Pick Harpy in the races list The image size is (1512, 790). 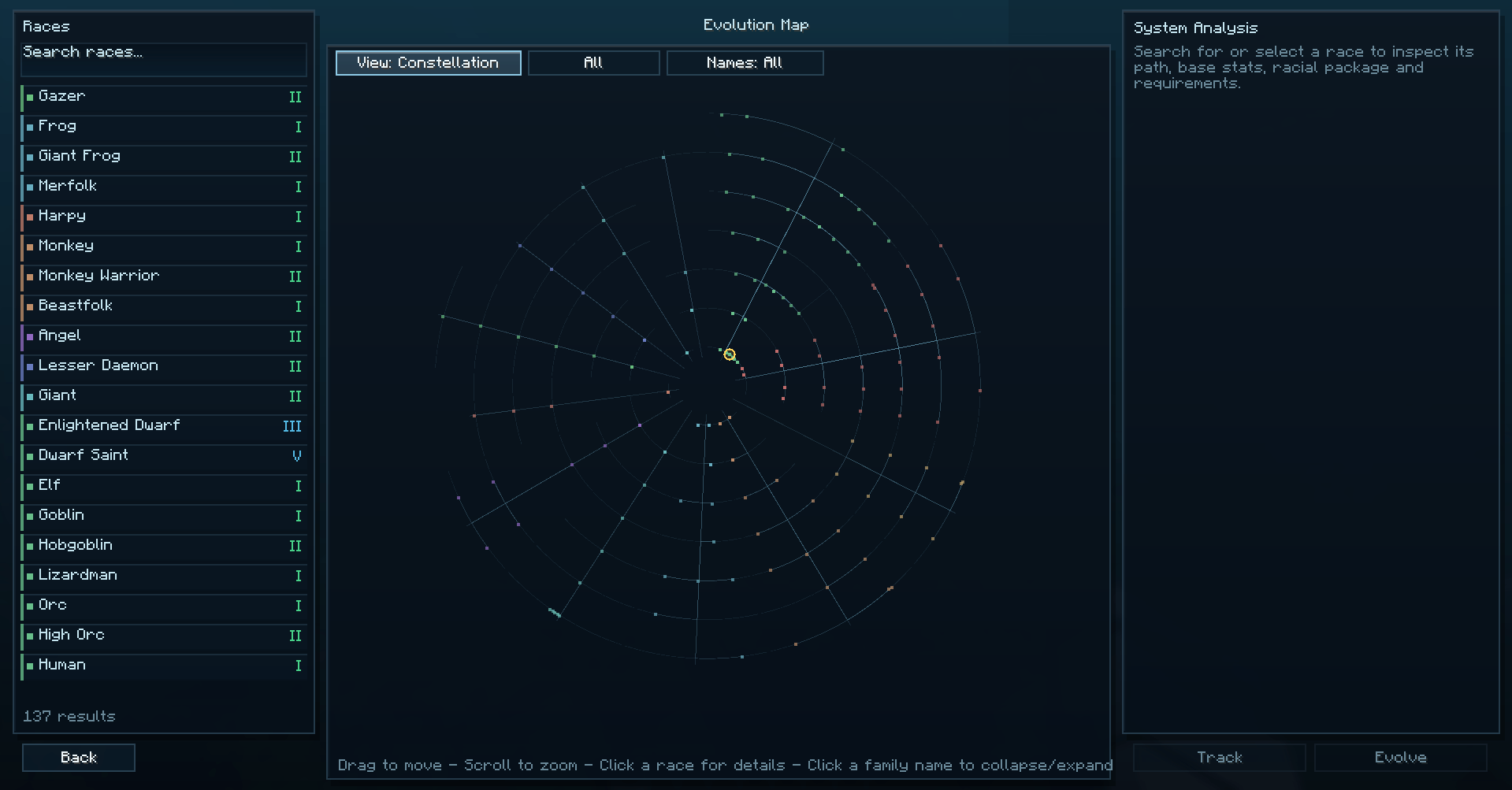click(164, 217)
